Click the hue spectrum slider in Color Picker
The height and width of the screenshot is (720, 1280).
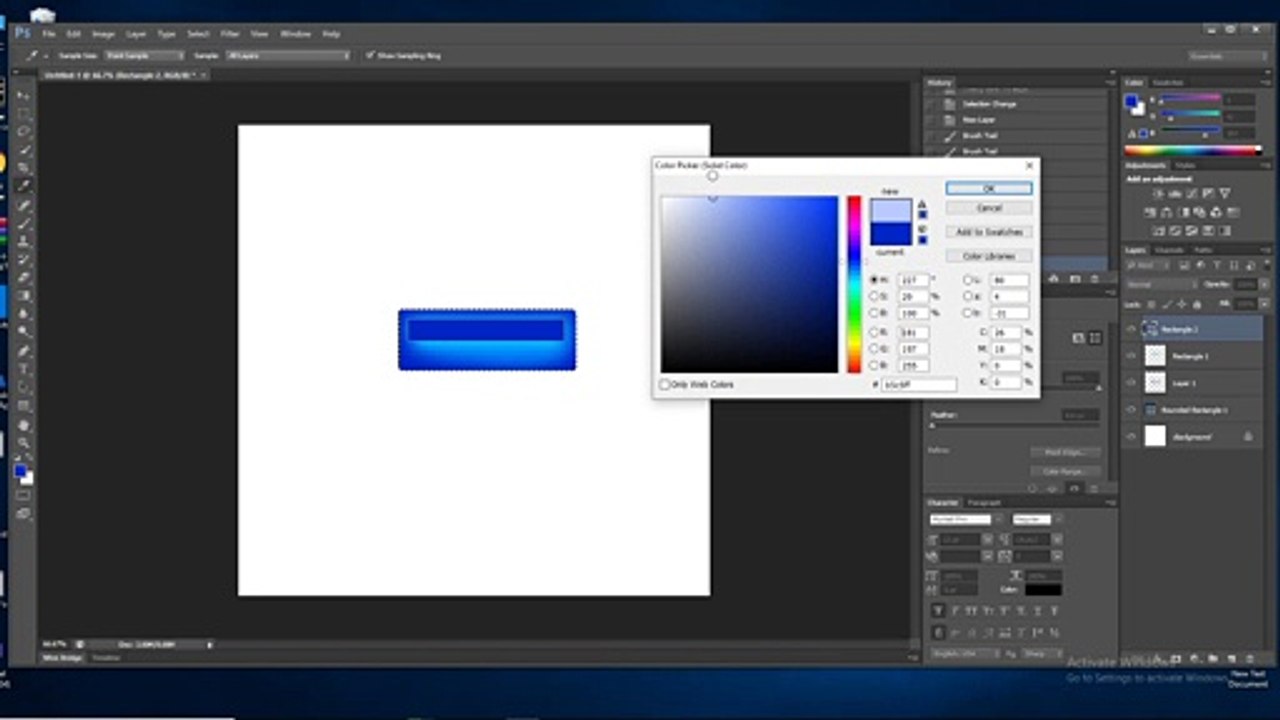[x=854, y=284]
